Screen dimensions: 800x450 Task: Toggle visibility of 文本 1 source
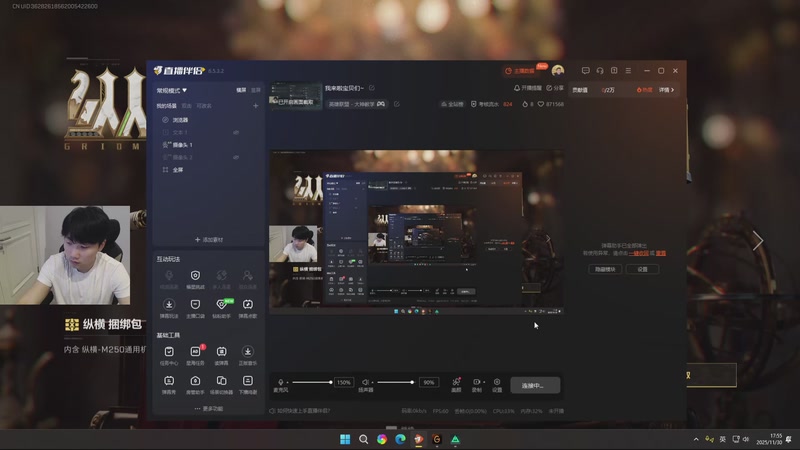click(236, 132)
